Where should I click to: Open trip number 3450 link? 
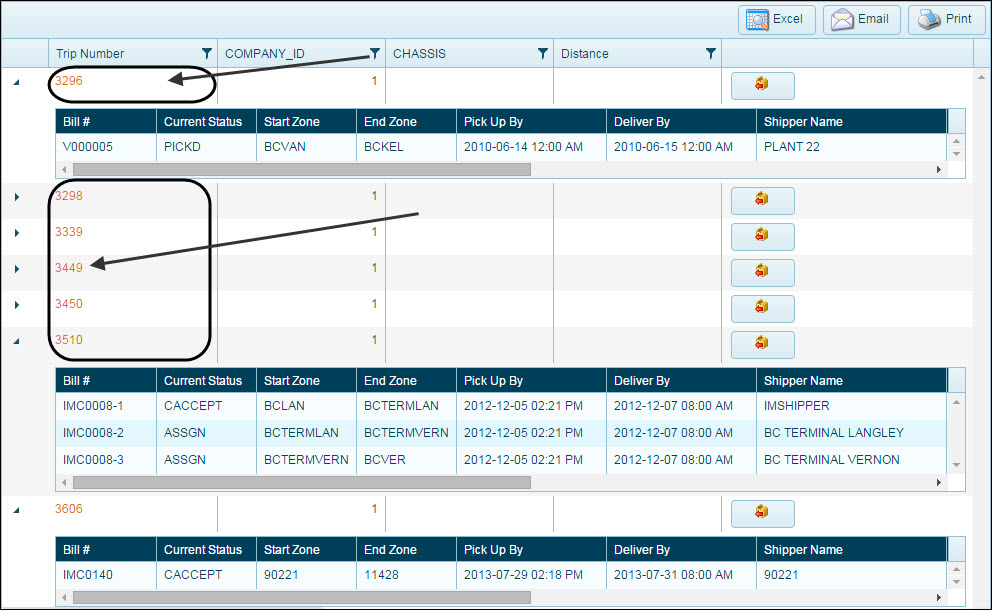click(68, 304)
